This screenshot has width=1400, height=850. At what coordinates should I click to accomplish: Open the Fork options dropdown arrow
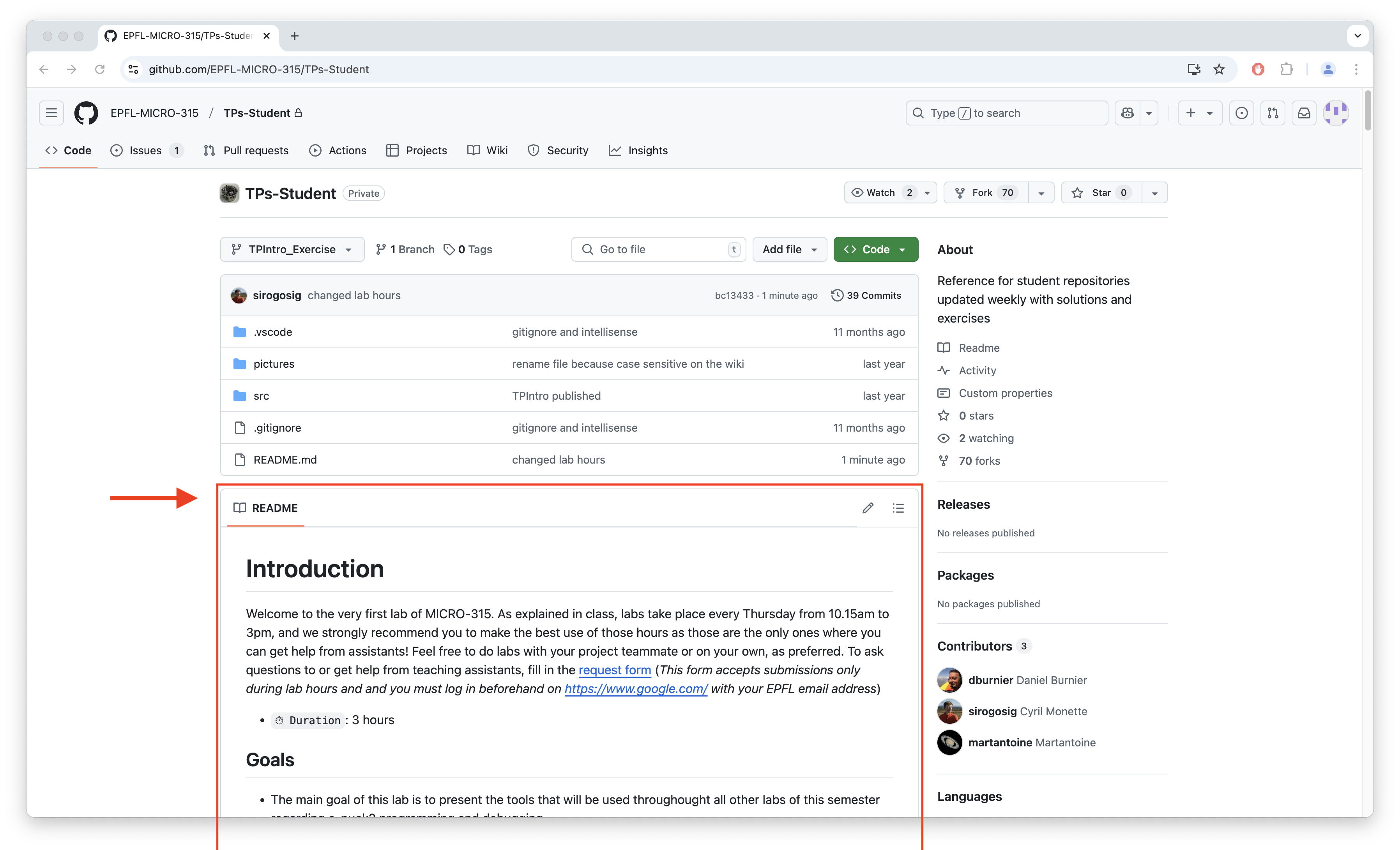[x=1041, y=193]
